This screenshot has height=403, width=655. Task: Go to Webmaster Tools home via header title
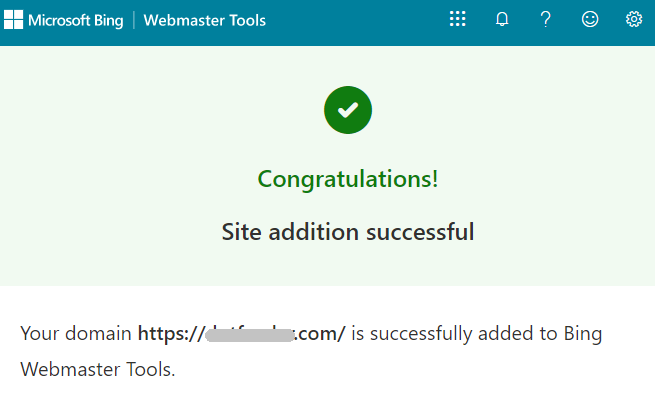[205, 20]
